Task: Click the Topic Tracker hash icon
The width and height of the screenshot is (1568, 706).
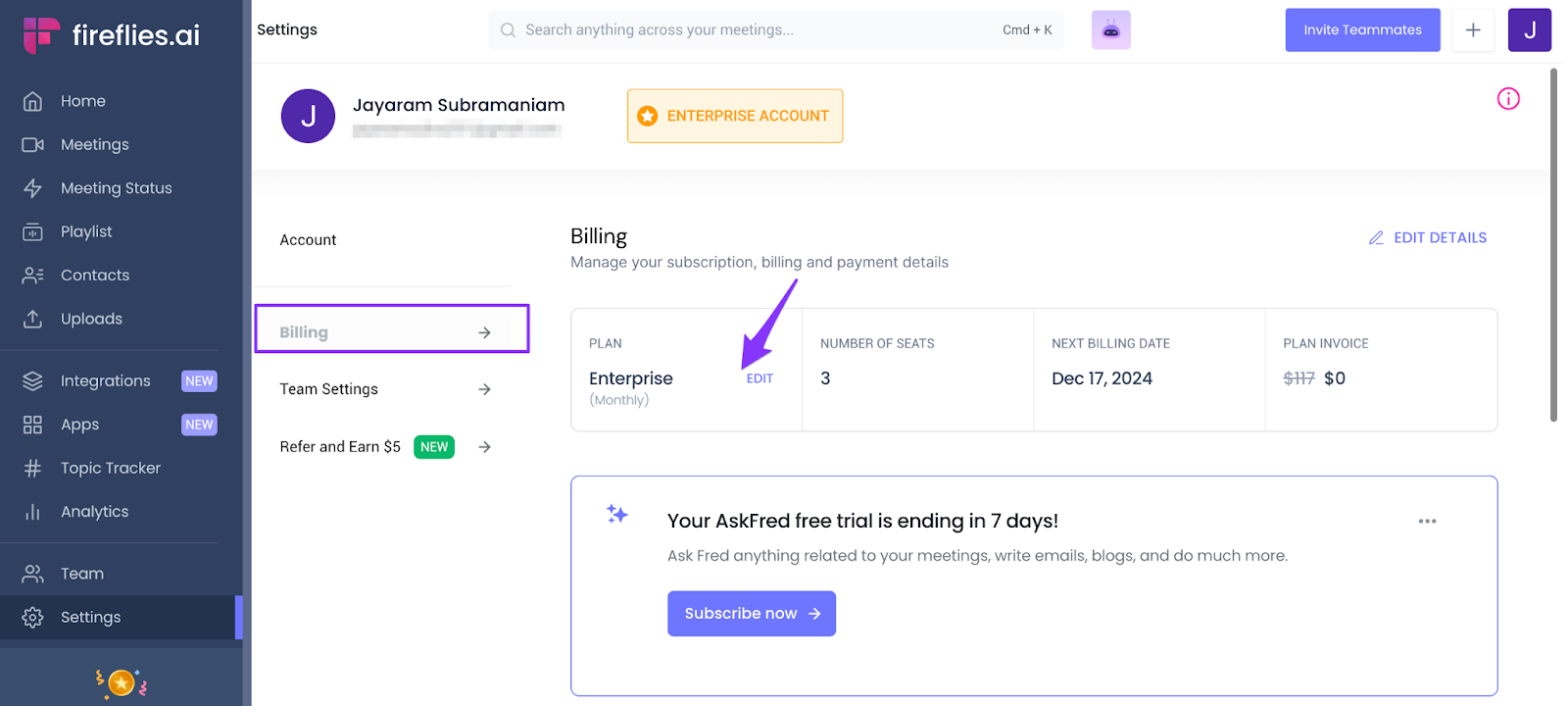Action: pos(32,469)
